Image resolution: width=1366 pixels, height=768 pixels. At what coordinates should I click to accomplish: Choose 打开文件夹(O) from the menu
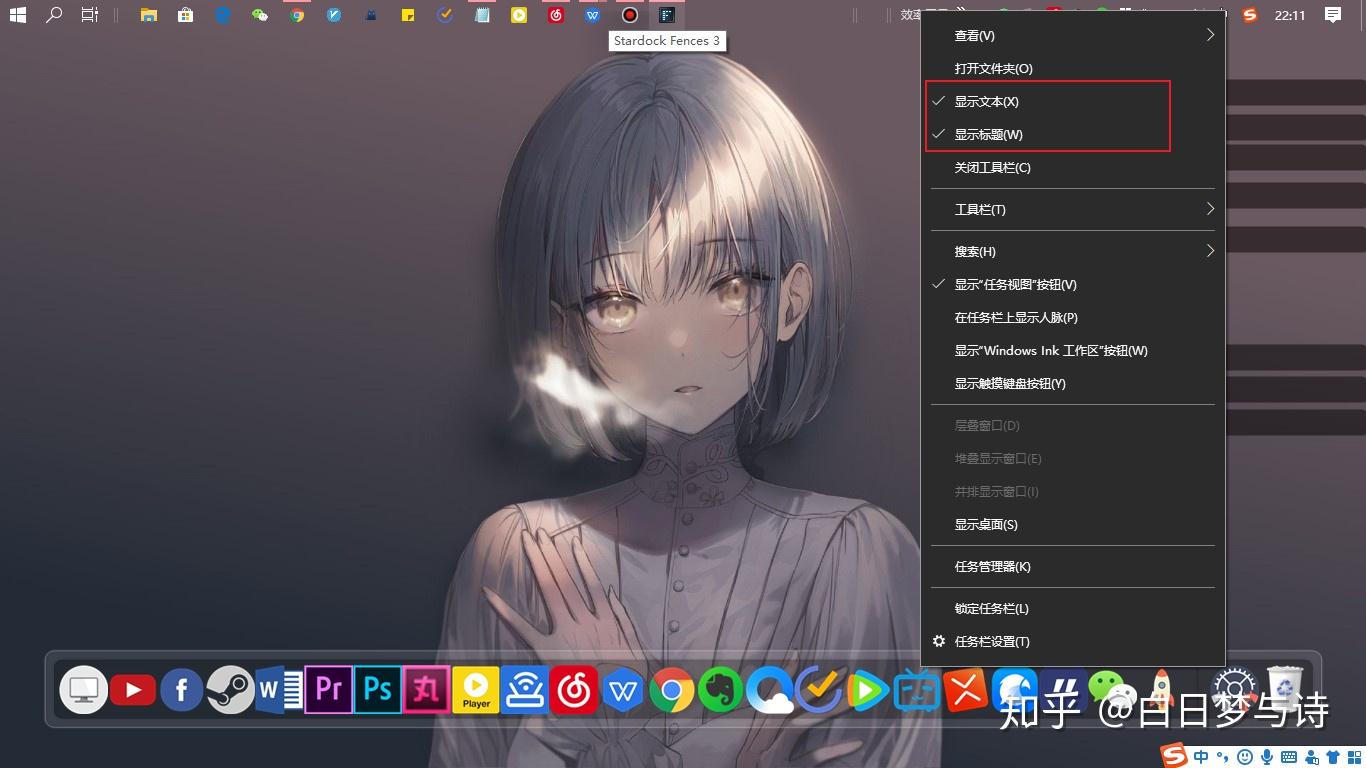[1072, 68]
